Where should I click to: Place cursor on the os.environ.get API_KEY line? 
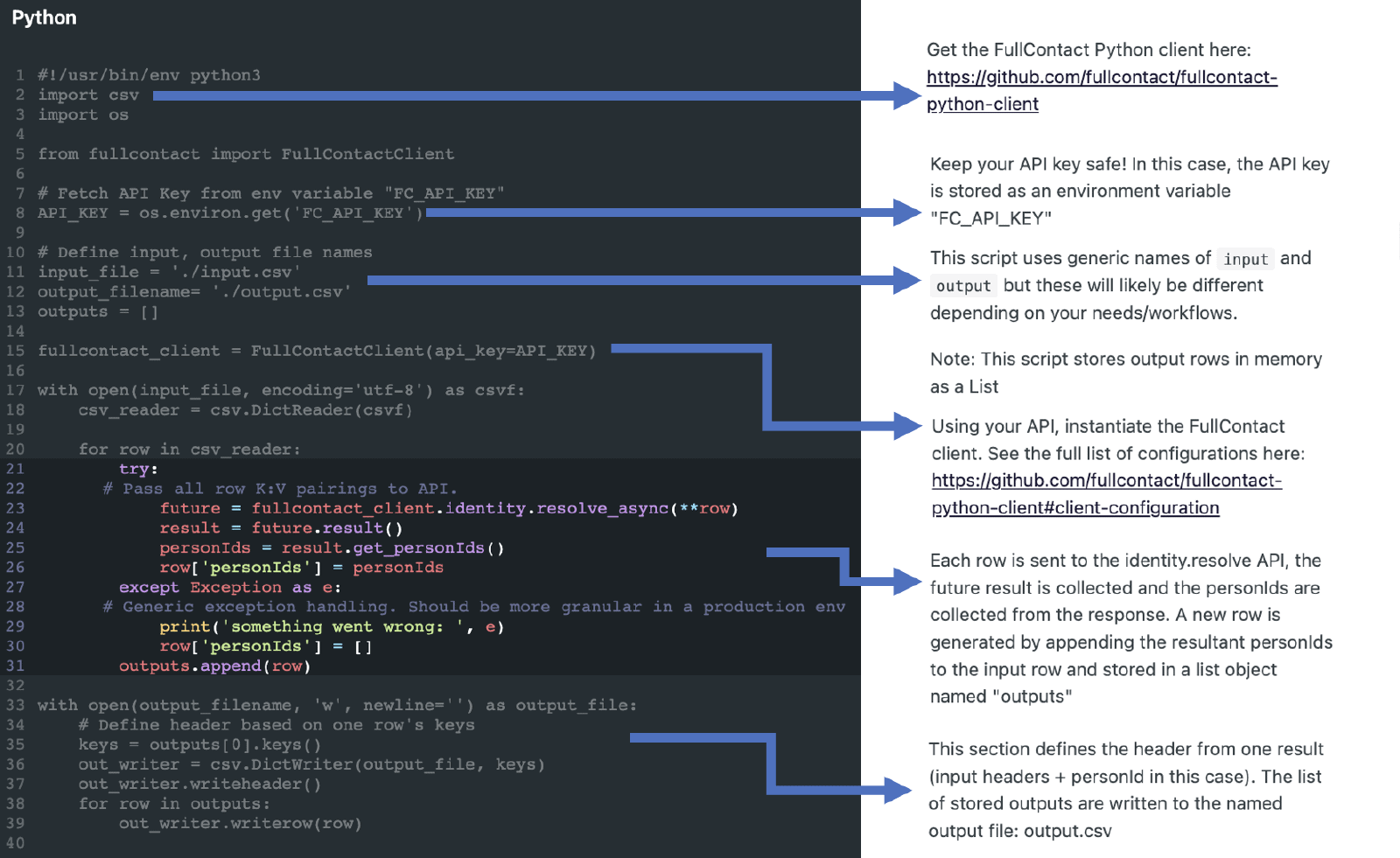pyautogui.click(x=230, y=213)
